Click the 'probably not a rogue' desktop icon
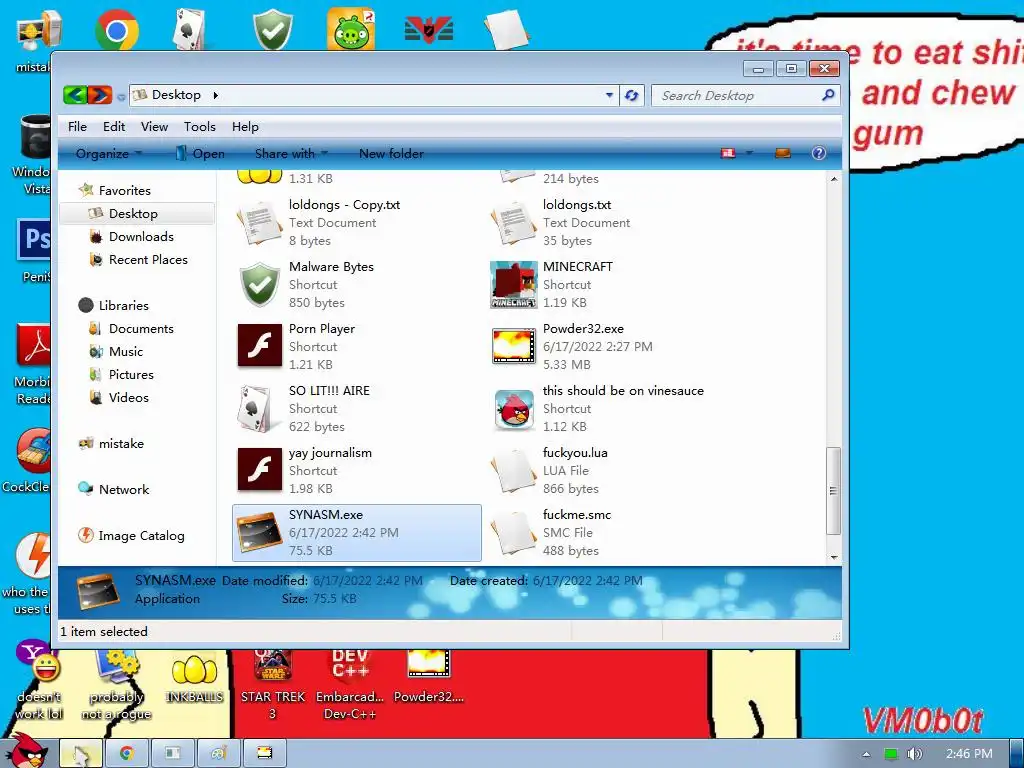1024x768 pixels. tap(116, 686)
